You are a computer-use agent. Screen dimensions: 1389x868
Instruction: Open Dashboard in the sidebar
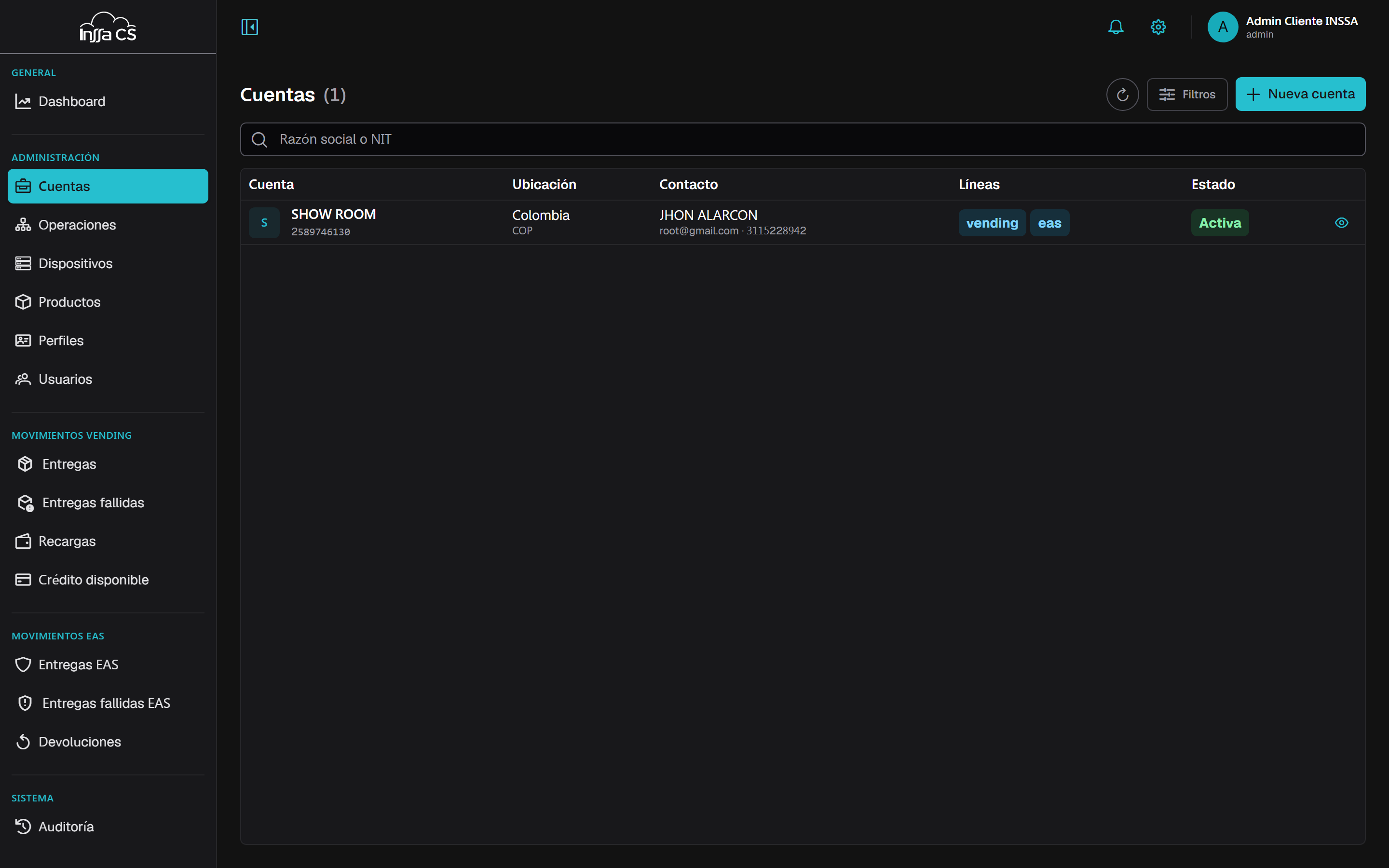108,102
